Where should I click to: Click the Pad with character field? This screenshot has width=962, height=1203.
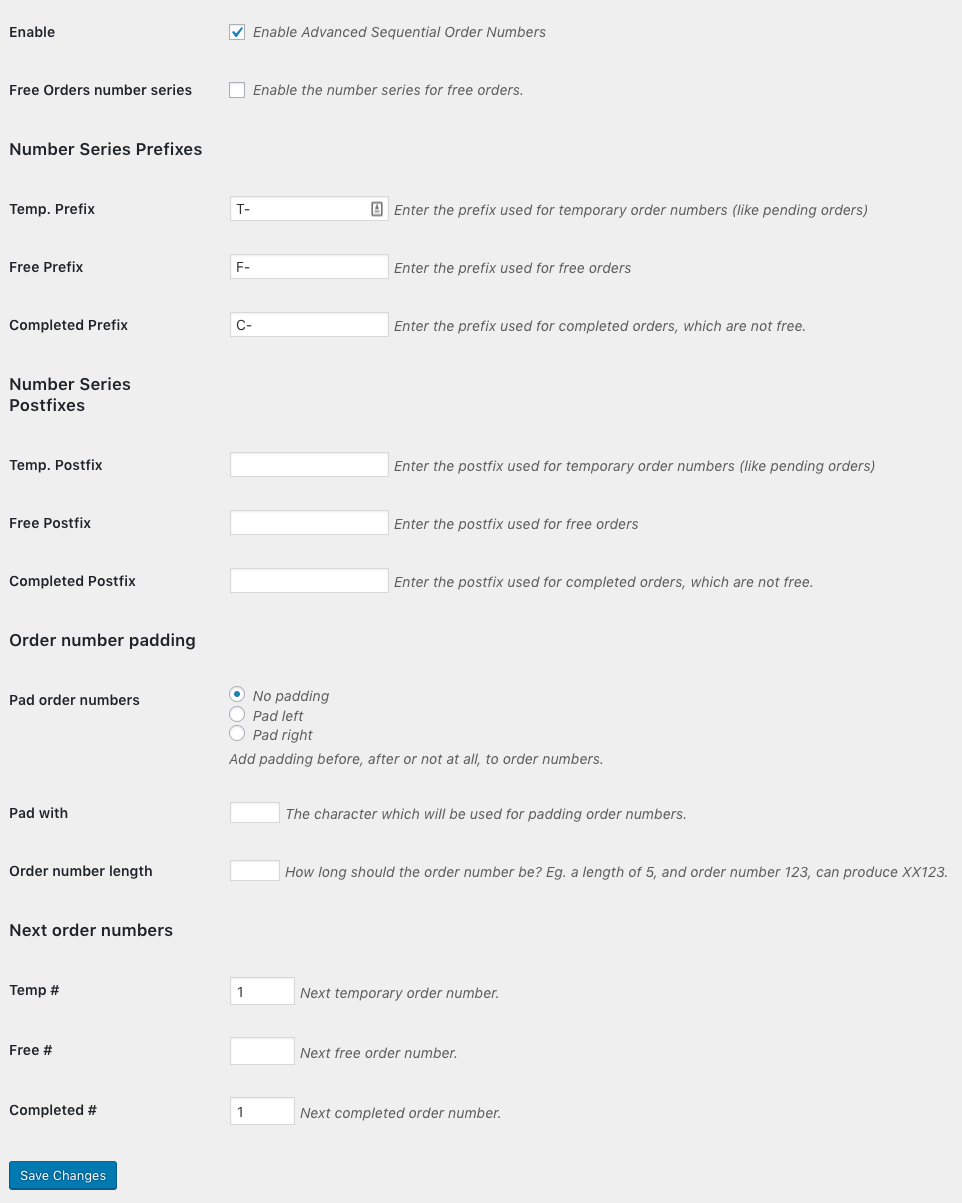click(255, 813)
